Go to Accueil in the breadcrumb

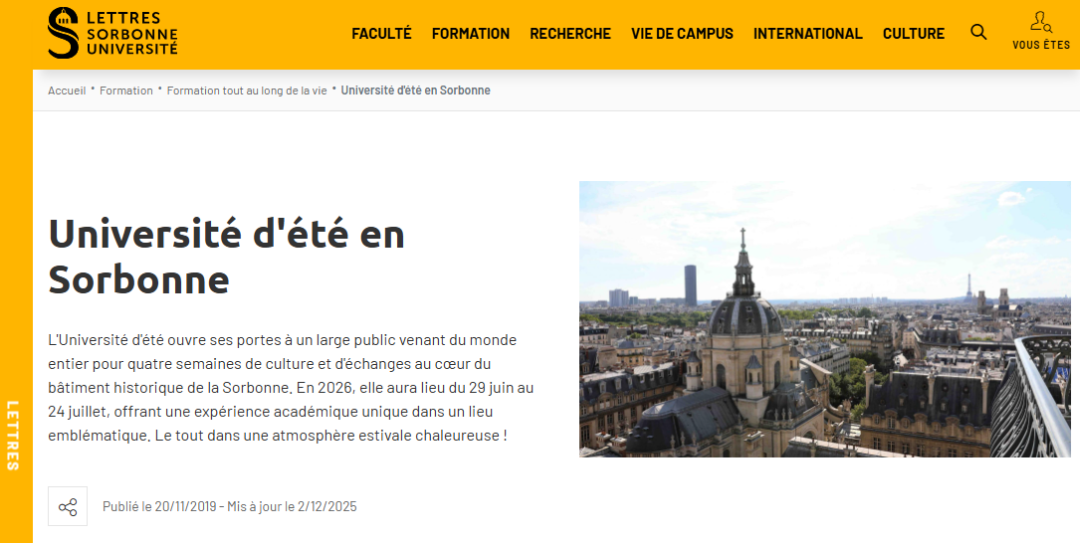(67, 90)
